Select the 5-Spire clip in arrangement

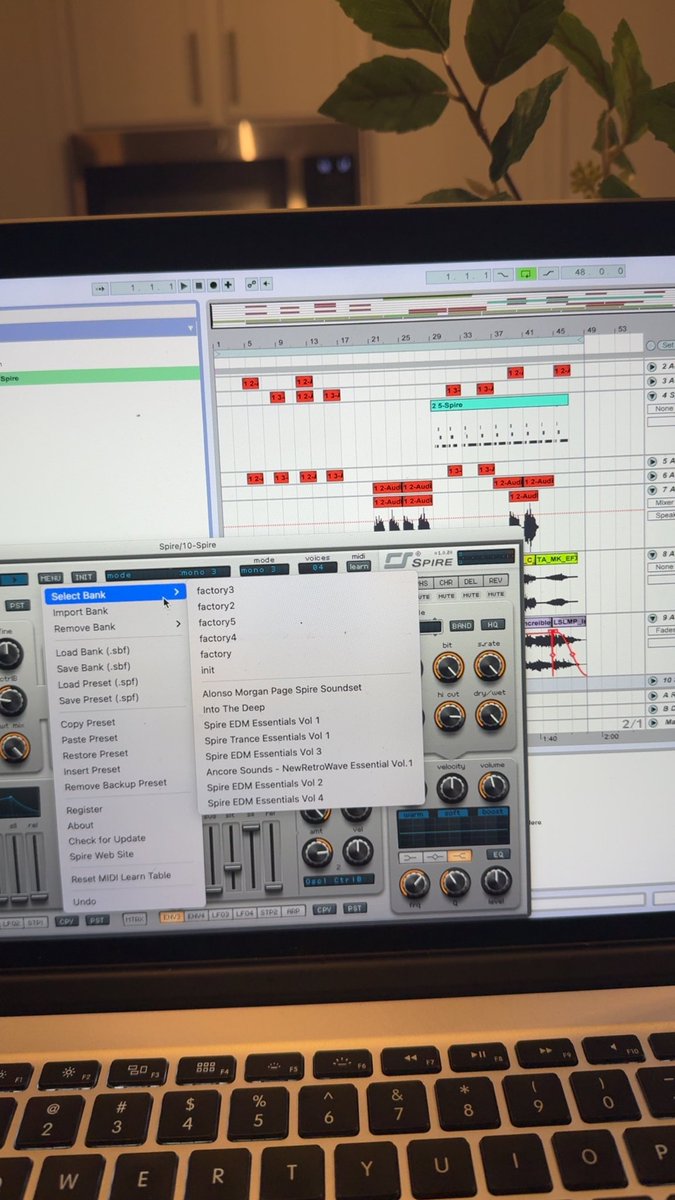[499, 401]
